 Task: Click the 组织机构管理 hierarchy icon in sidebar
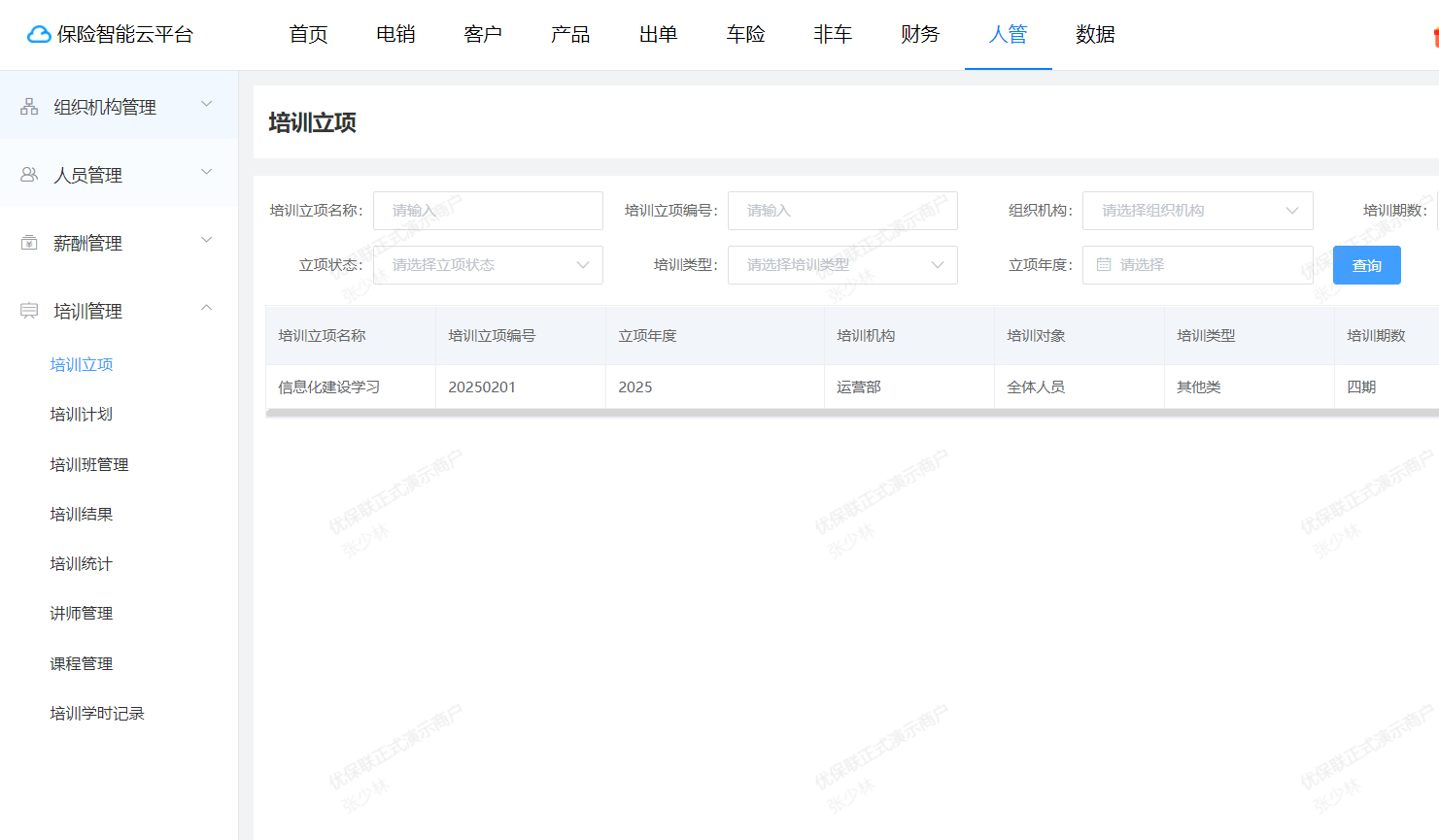(x=29, y=106)
